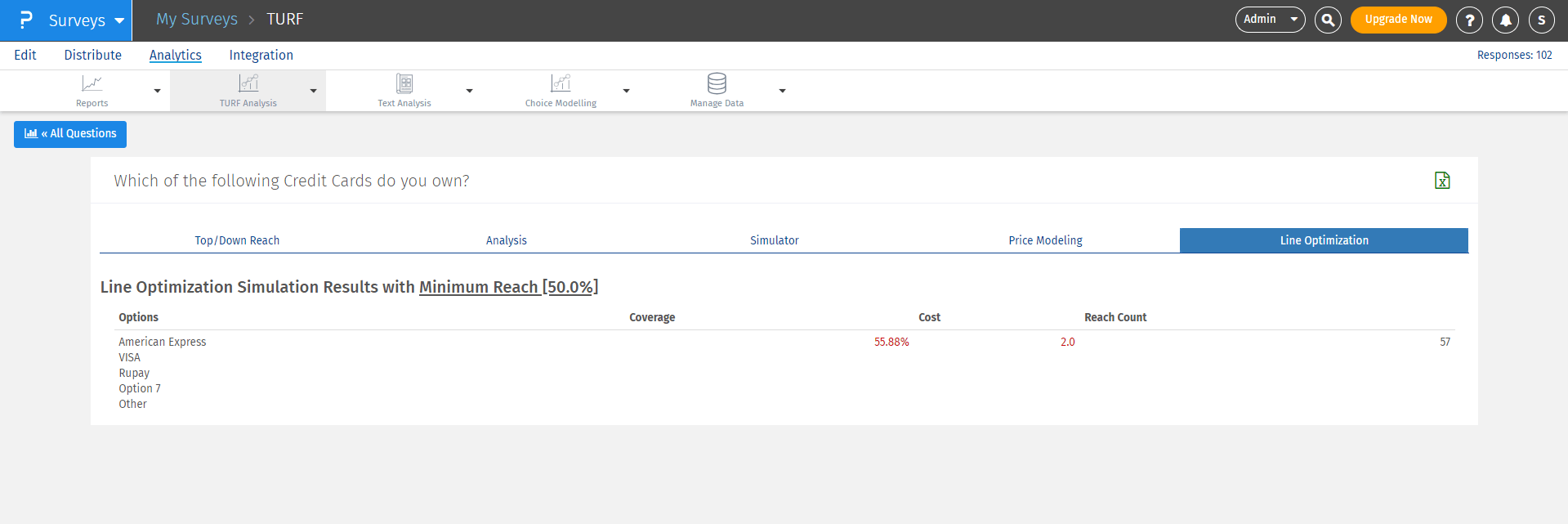Export results with the Excel icon

point(1442,181)
